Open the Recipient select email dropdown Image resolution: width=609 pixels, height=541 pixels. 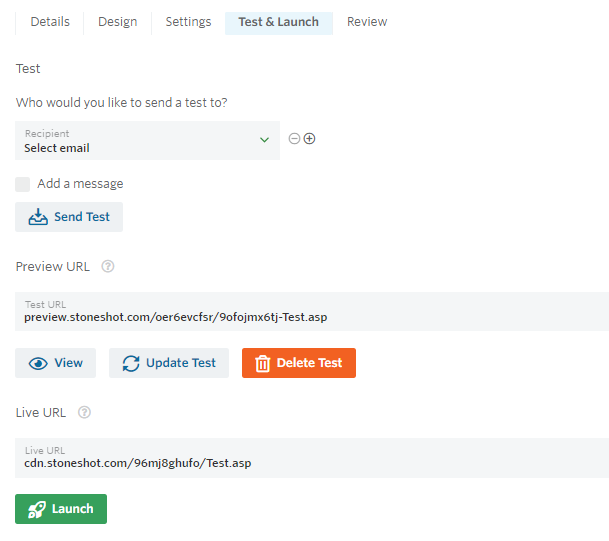[147, 141]
